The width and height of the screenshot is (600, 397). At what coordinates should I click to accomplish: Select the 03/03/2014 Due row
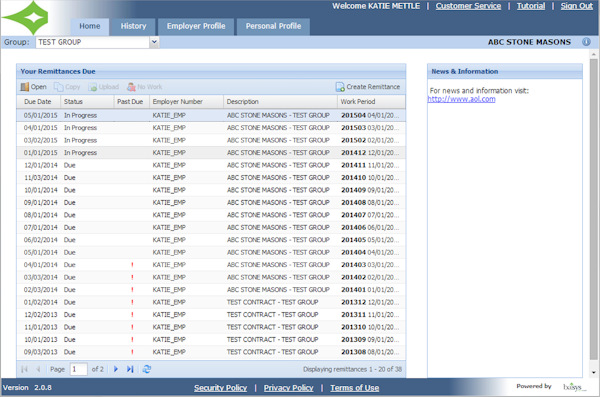(211, 277)
